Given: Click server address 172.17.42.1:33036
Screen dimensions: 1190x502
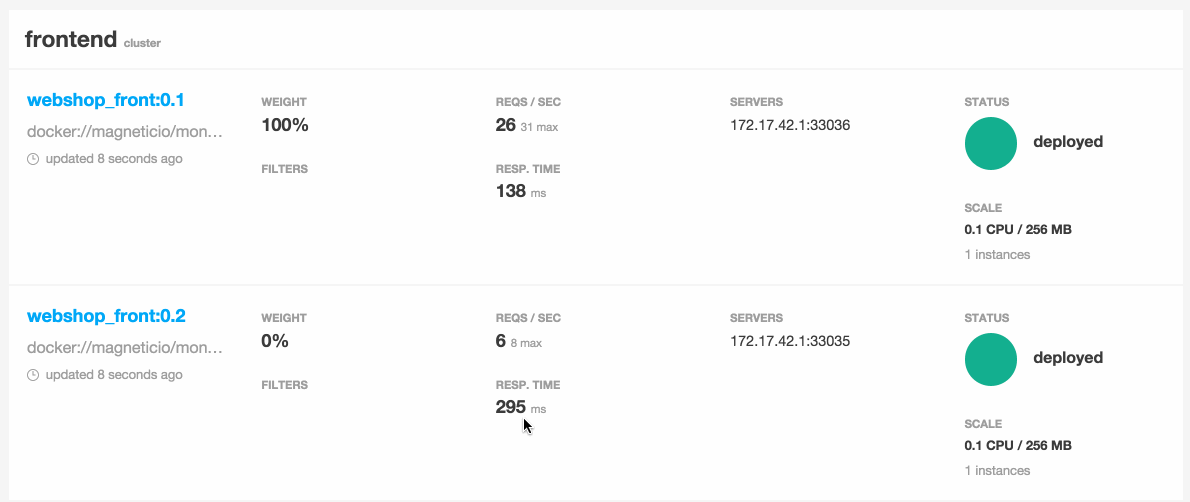Looking at the screenshot, I should tap(790, 125).
